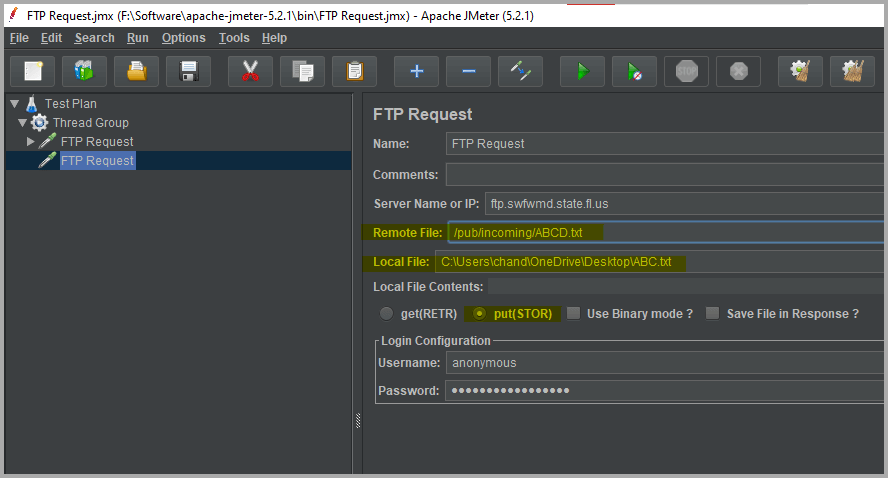Click the New test plan toolbar icon
888x478 pixels.
coord(33,71)
